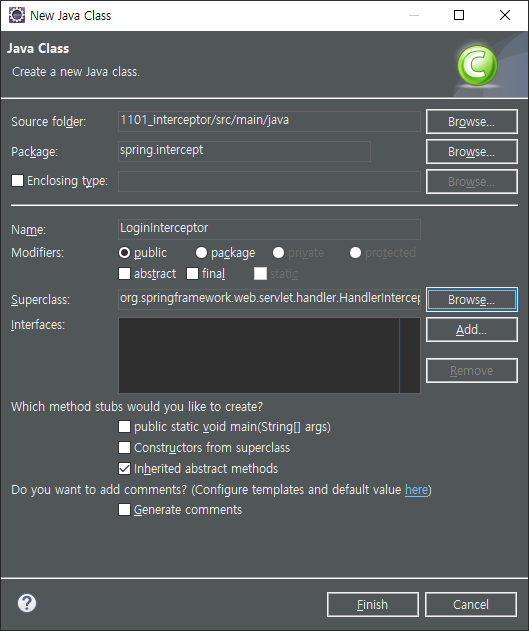Image resolution: width=529 pixels, height=631 pixels.
Task: Browse for the Superclass
Action: [471, 300]
